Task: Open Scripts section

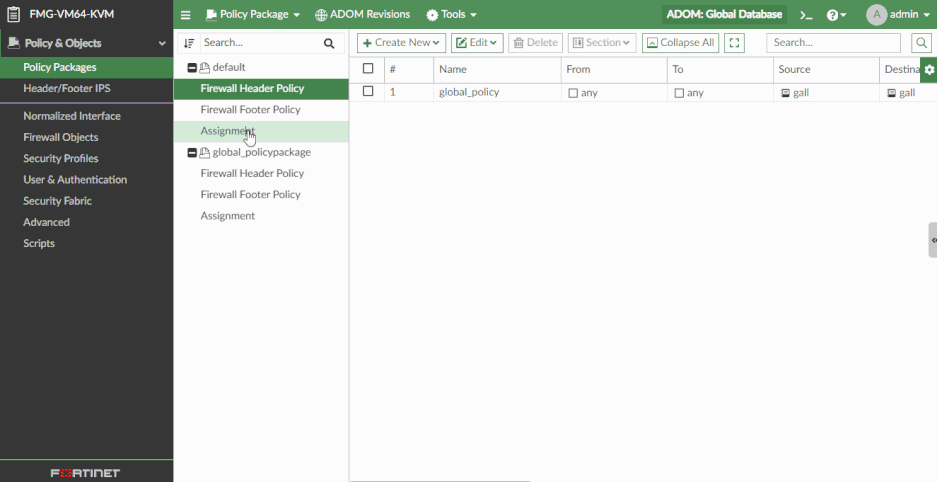Action: (87, 244)
